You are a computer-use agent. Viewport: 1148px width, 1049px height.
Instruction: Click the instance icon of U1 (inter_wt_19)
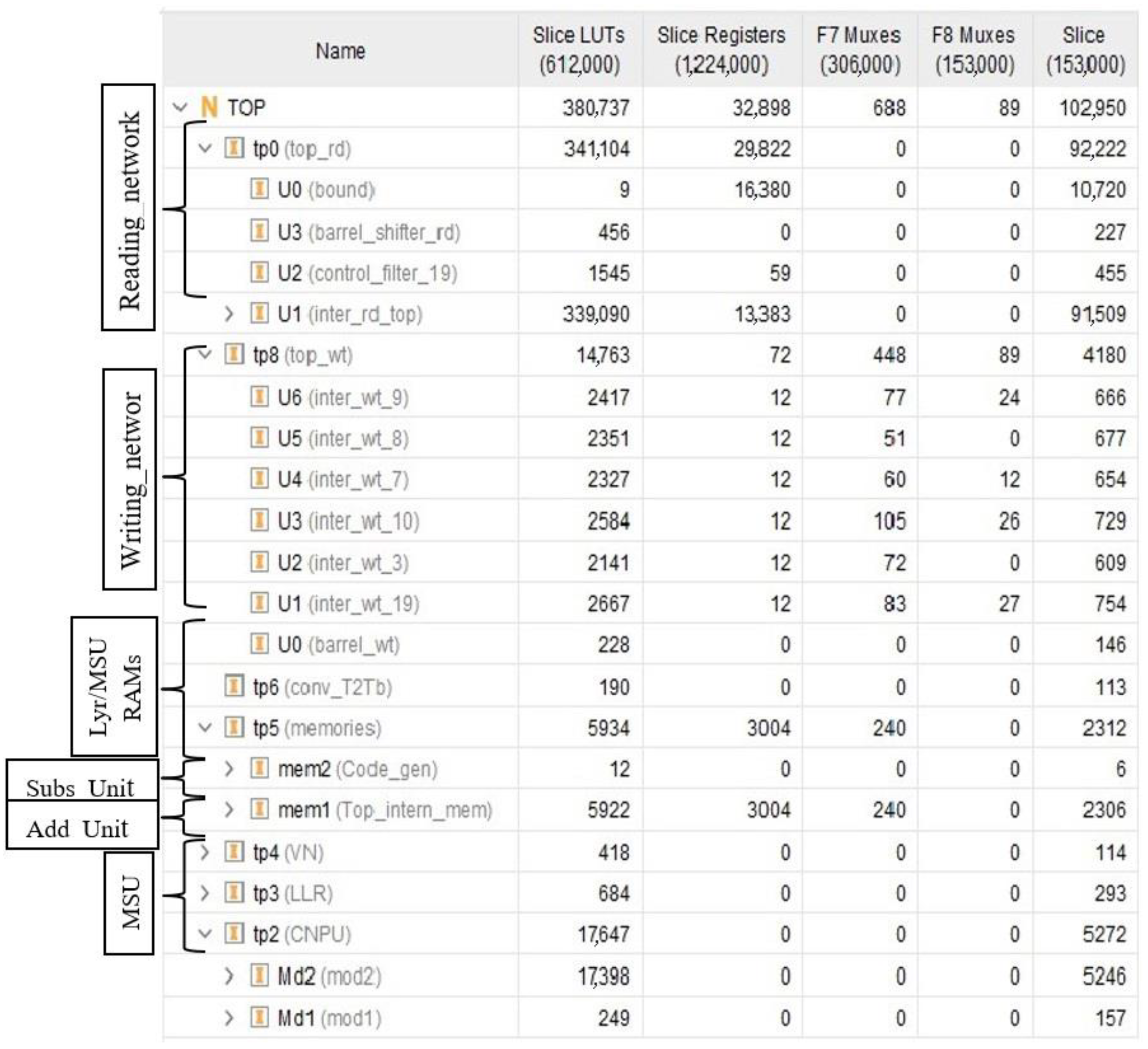[x=259, y=603]
